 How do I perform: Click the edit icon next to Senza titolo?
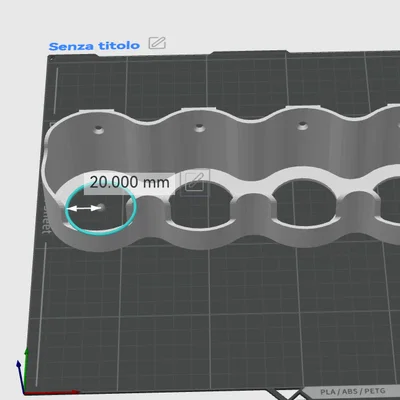[157, 43]
